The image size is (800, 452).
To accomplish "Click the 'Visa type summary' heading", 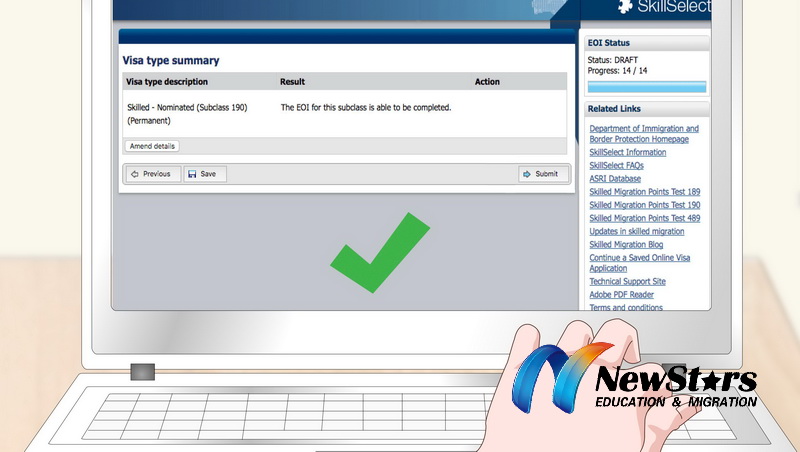I will click(x=171, y=61).
